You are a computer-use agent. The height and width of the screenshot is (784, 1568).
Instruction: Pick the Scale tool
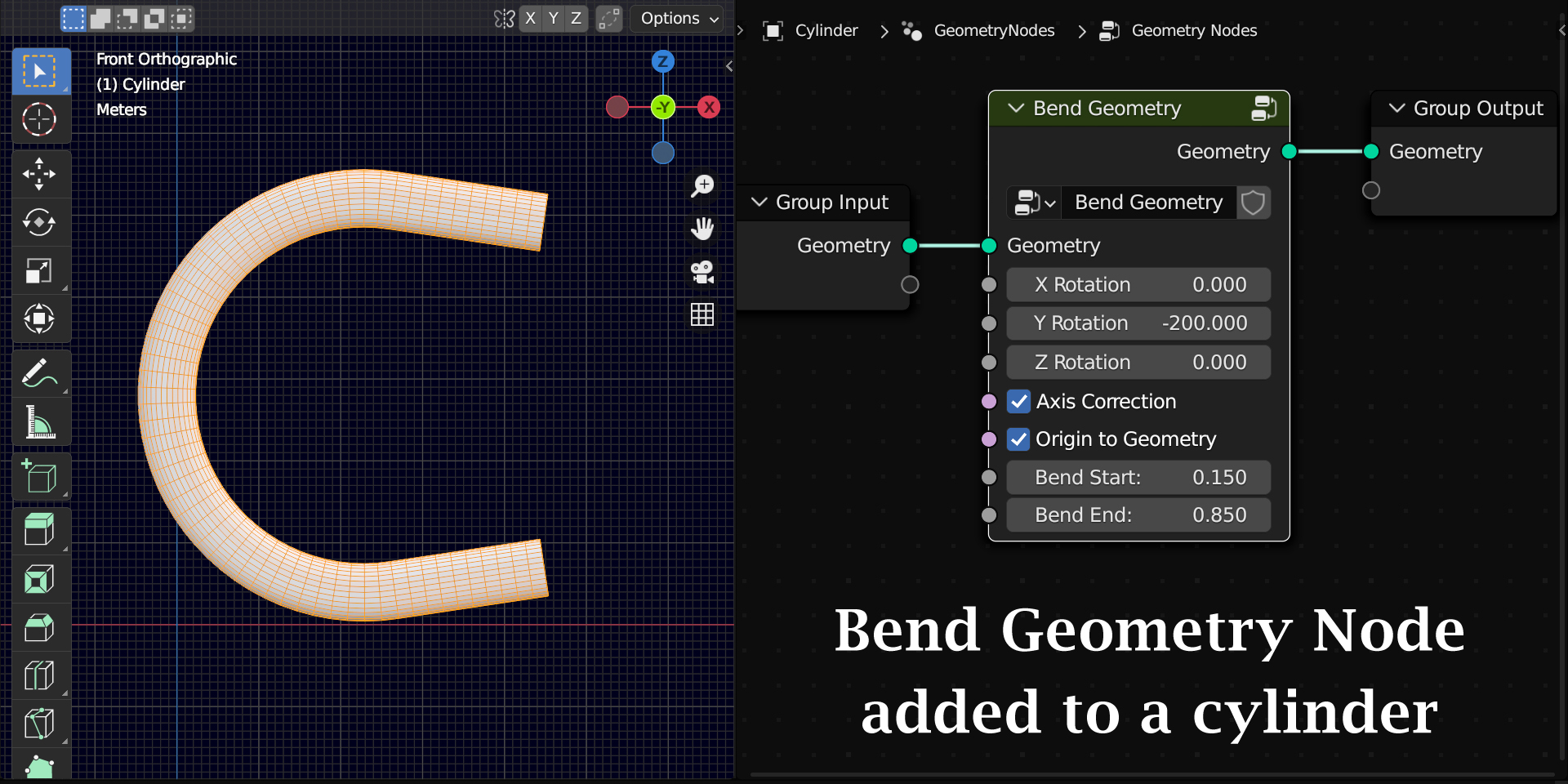[40, 270]
